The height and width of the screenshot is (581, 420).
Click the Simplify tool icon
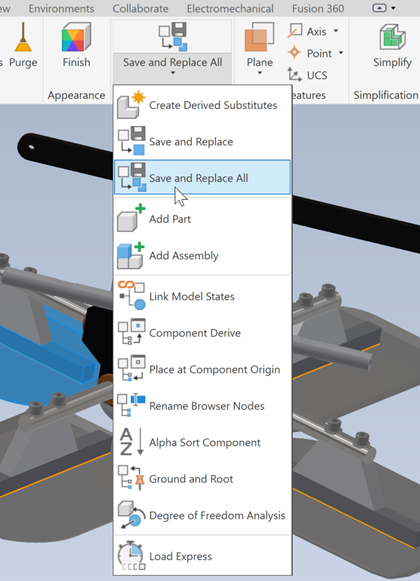[392, 37]
